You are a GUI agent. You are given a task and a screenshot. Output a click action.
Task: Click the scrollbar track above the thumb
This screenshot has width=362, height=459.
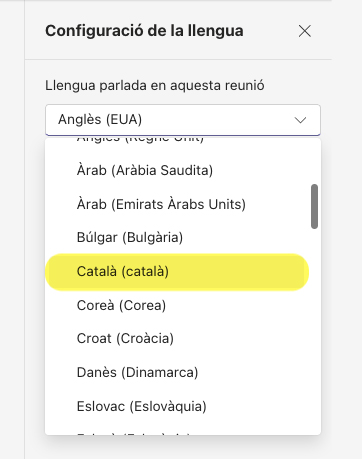[x=314, y=162]
